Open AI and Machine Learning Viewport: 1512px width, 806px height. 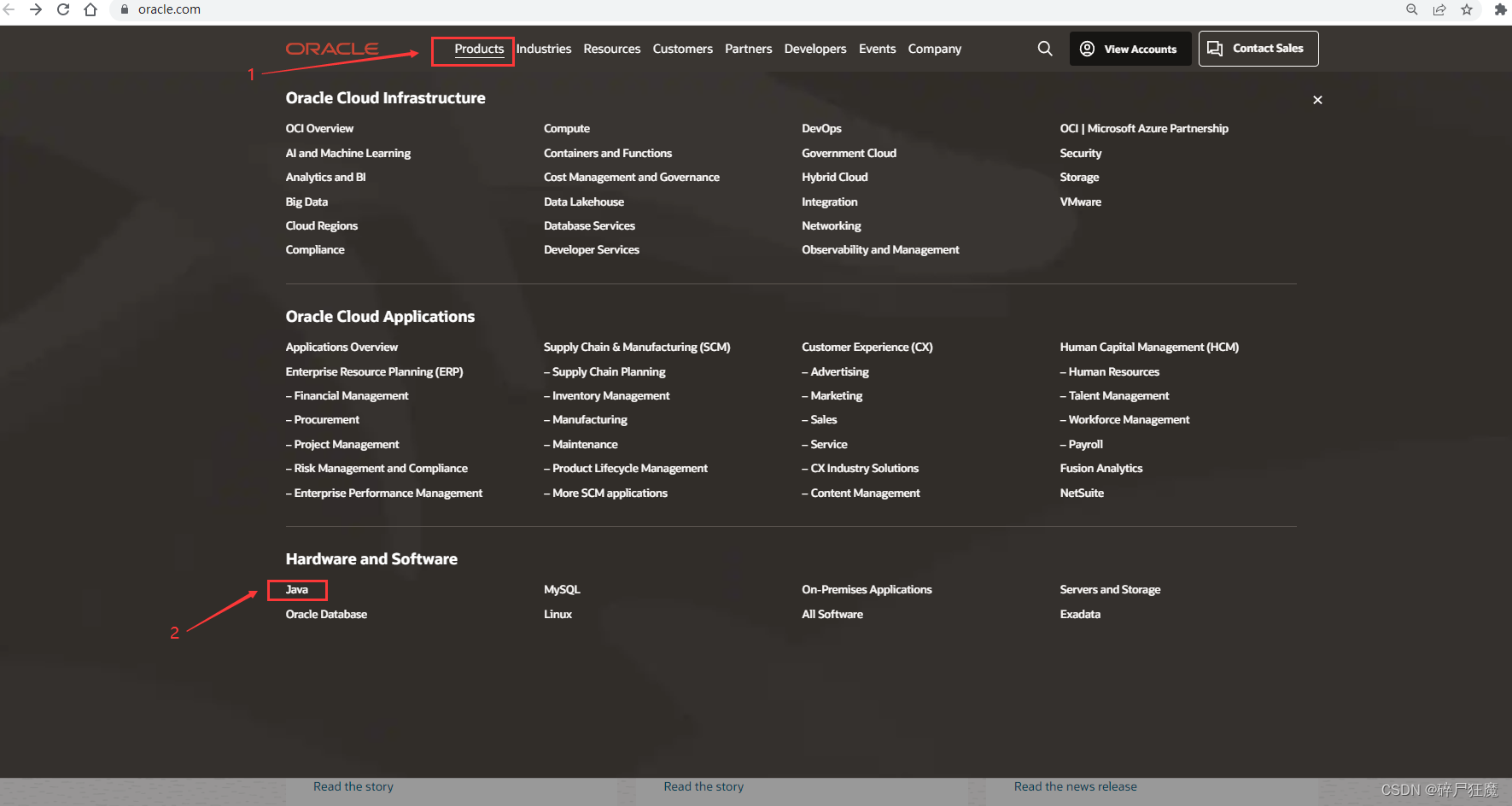(348, 153)
